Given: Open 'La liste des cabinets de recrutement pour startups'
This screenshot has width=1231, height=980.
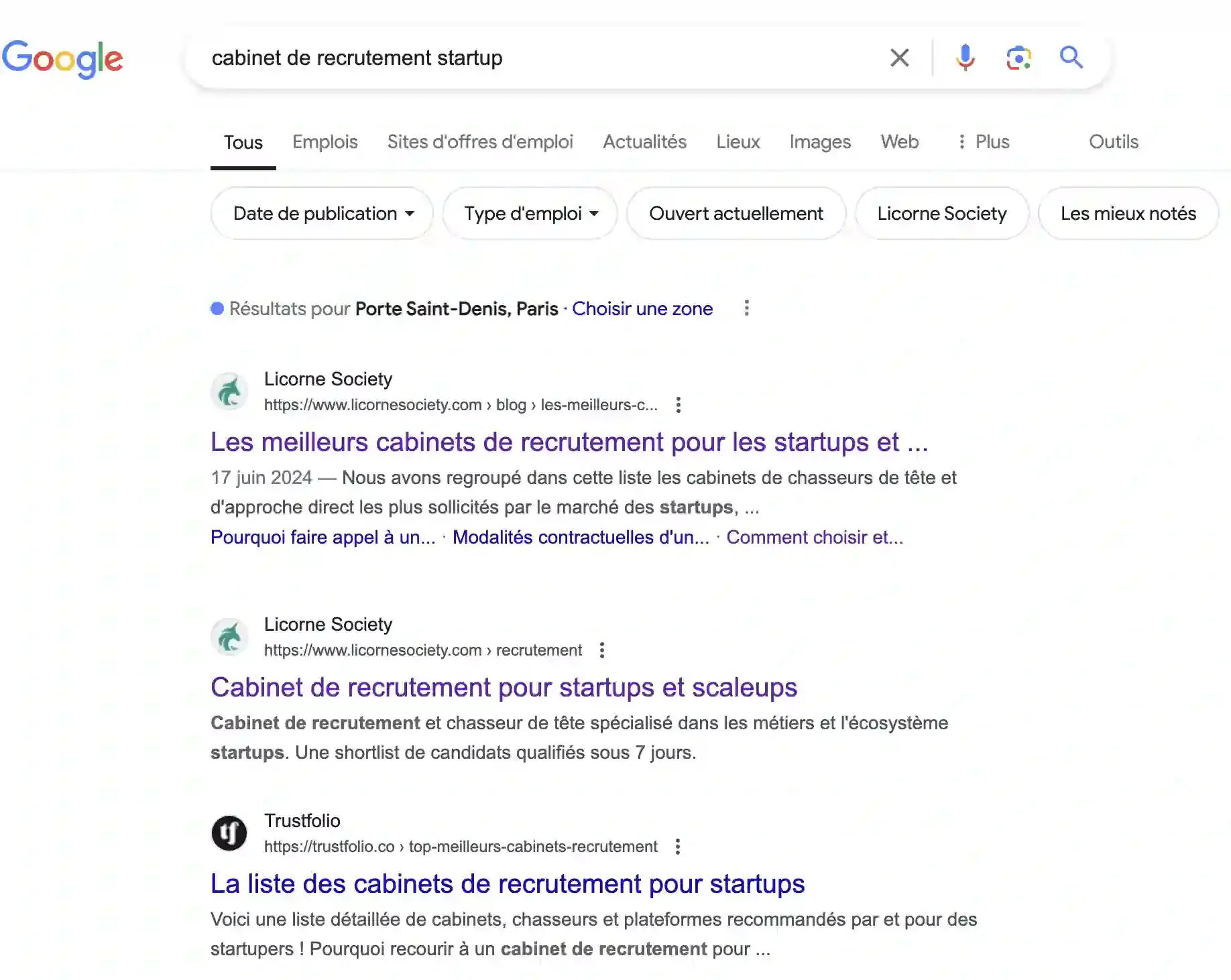Looking at the screenshot, I should (508, 884).
